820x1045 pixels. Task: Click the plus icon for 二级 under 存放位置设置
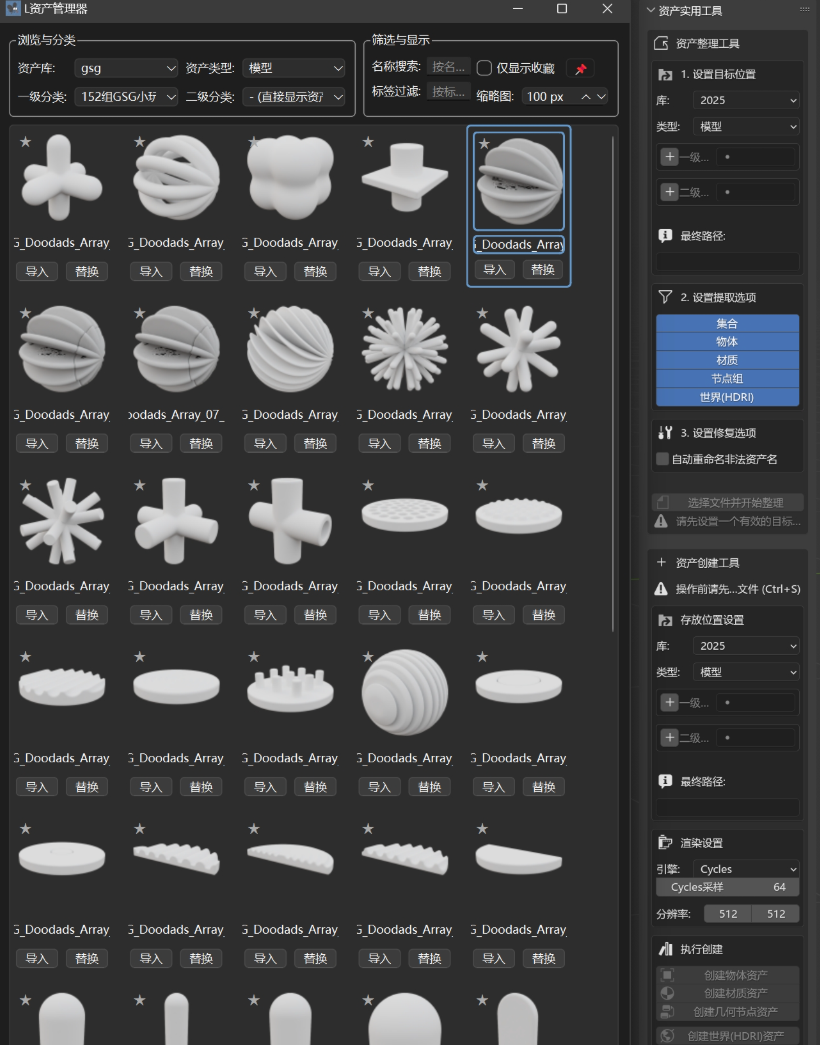click(x=669, y=737)
